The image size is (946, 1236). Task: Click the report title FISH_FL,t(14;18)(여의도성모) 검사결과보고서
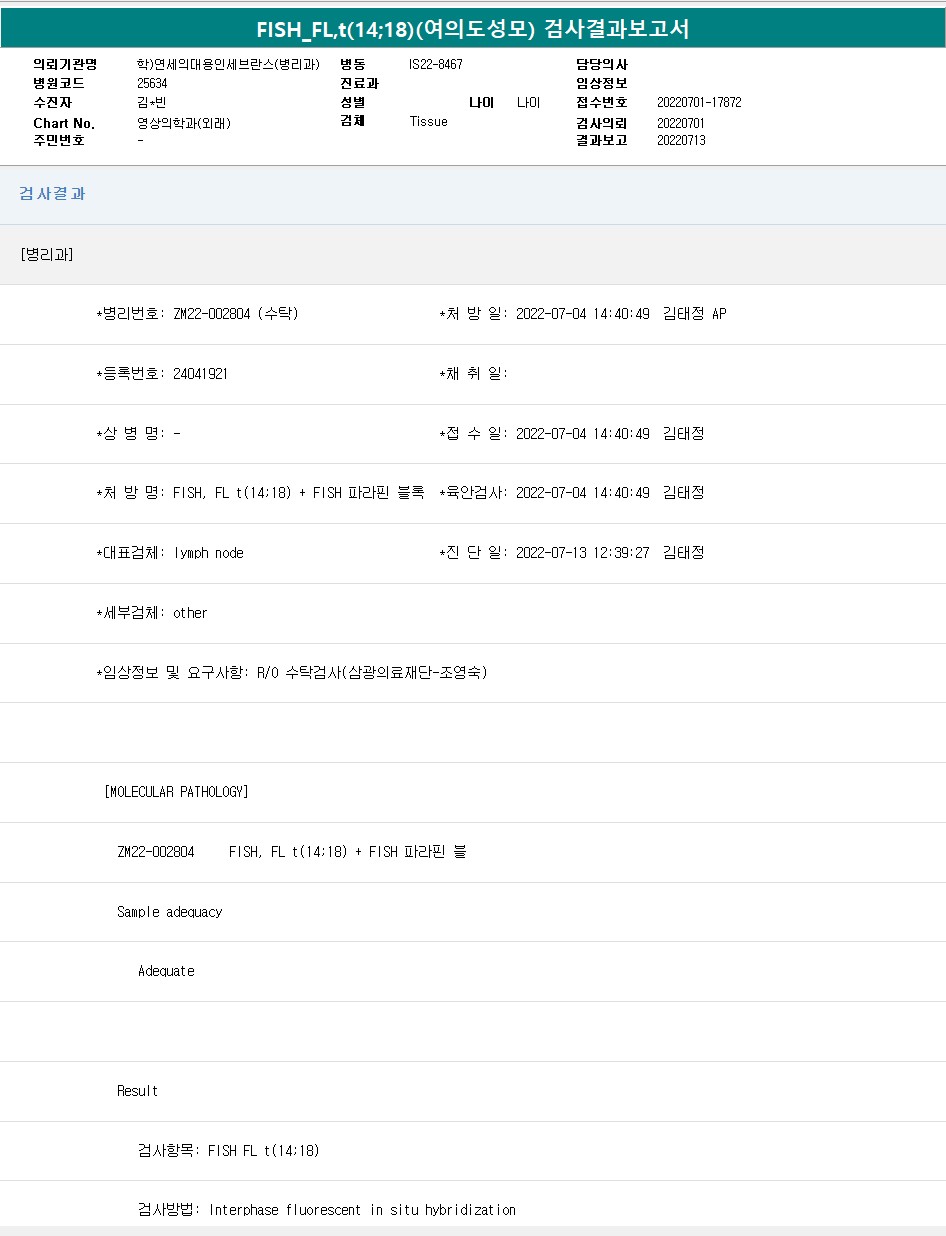tap(473, 29)
